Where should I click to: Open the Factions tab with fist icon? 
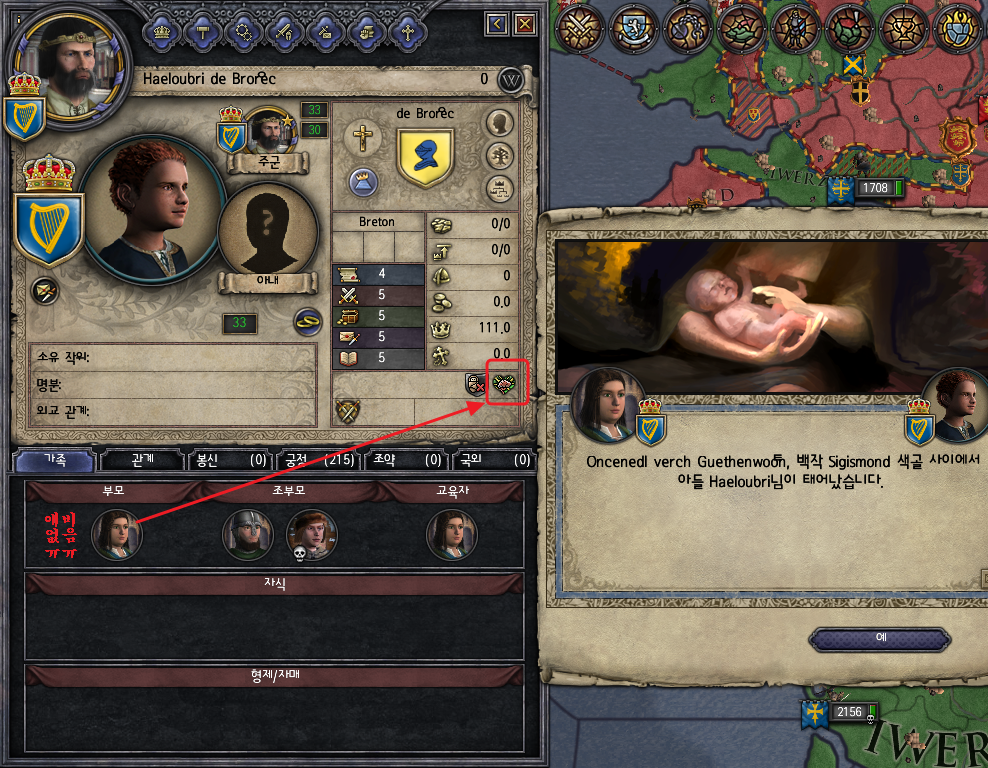[x=366, y=32]
